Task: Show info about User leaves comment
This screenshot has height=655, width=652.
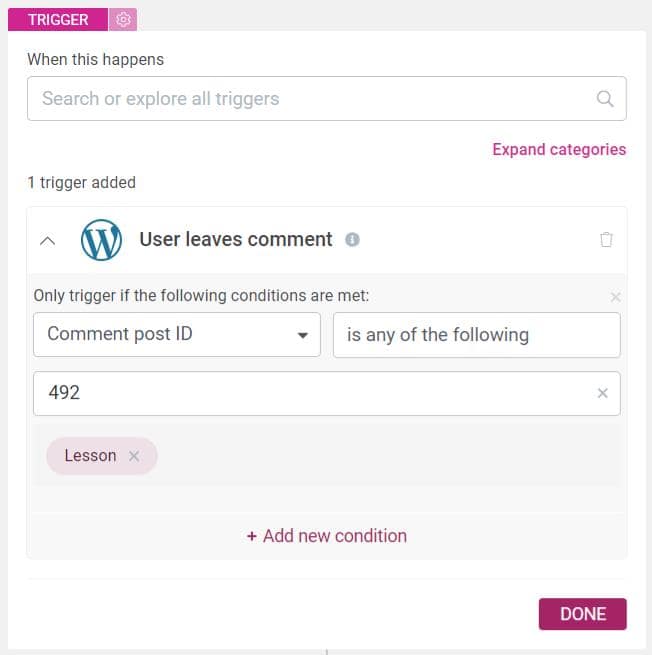Action: click(x=352, y=240)
